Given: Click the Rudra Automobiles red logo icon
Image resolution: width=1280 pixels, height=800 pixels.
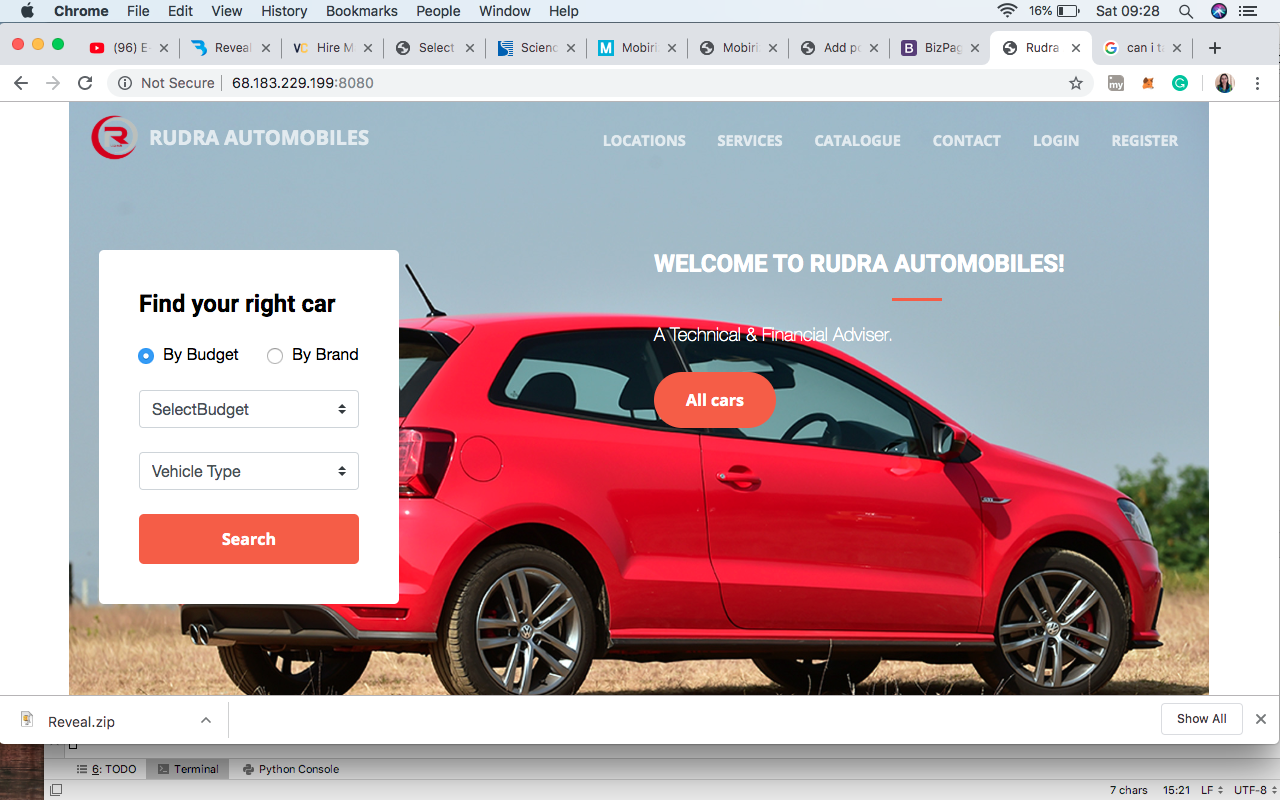Looking at the screenshot, I should point(114,138).
